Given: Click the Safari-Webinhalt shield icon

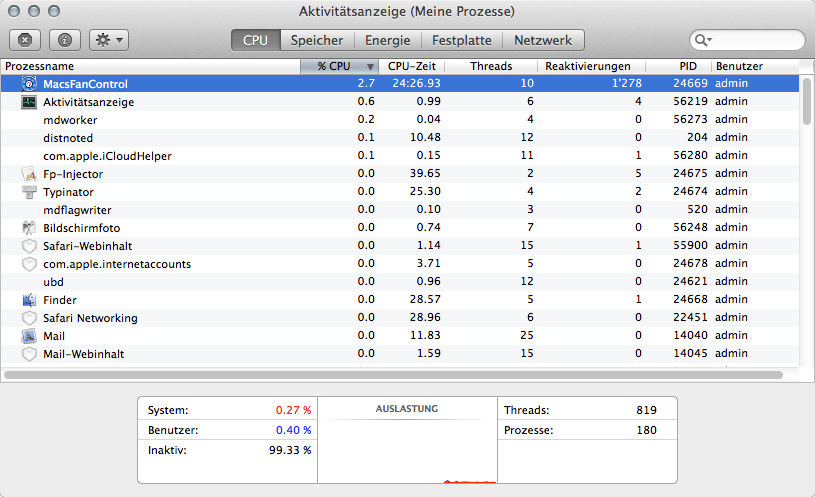Looking at the screenshot, I should click(29, 246).
